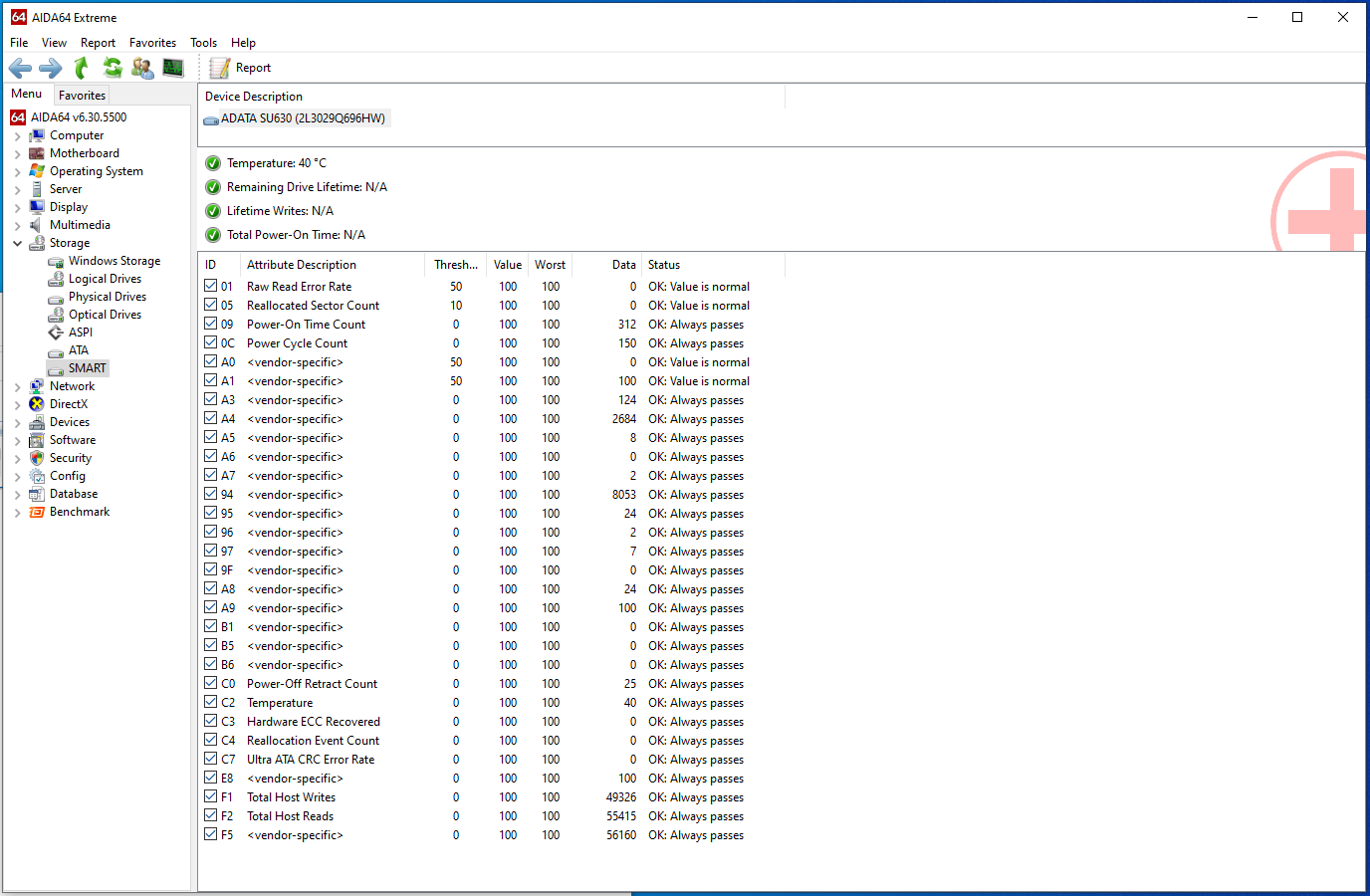Image resolution: width=1370 pixels, height=896 pixels.
Task: Click the "Temperature: 40 °C" status line
Action: 277,163
